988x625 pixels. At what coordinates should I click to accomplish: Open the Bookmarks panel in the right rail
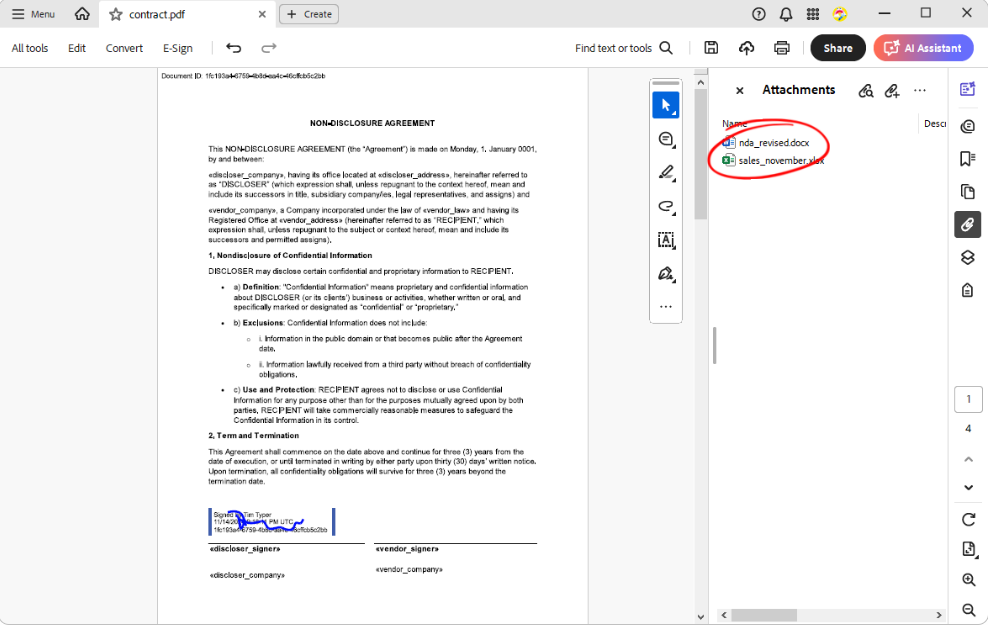(x=968, y=159)
